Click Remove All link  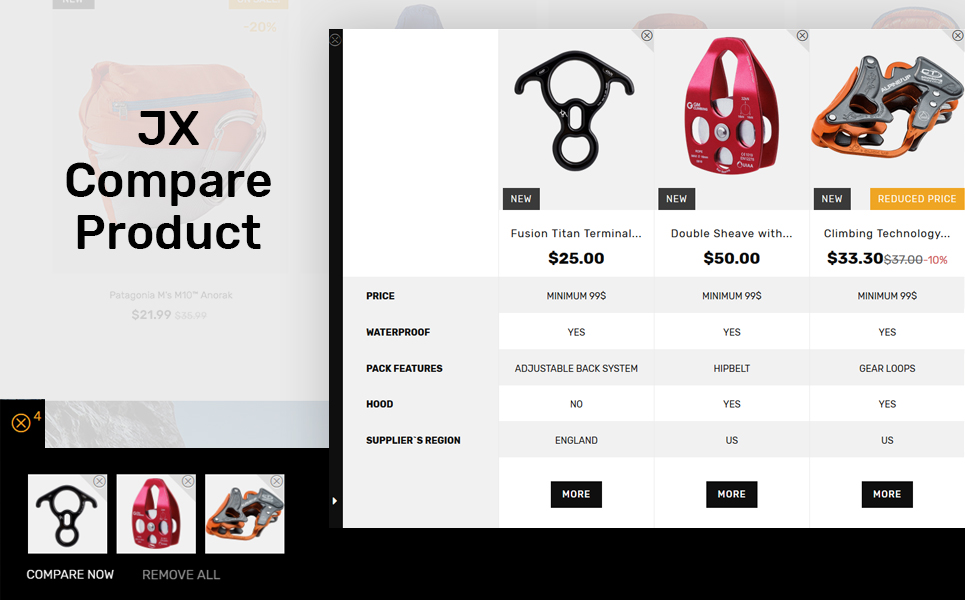coord(181,575)
